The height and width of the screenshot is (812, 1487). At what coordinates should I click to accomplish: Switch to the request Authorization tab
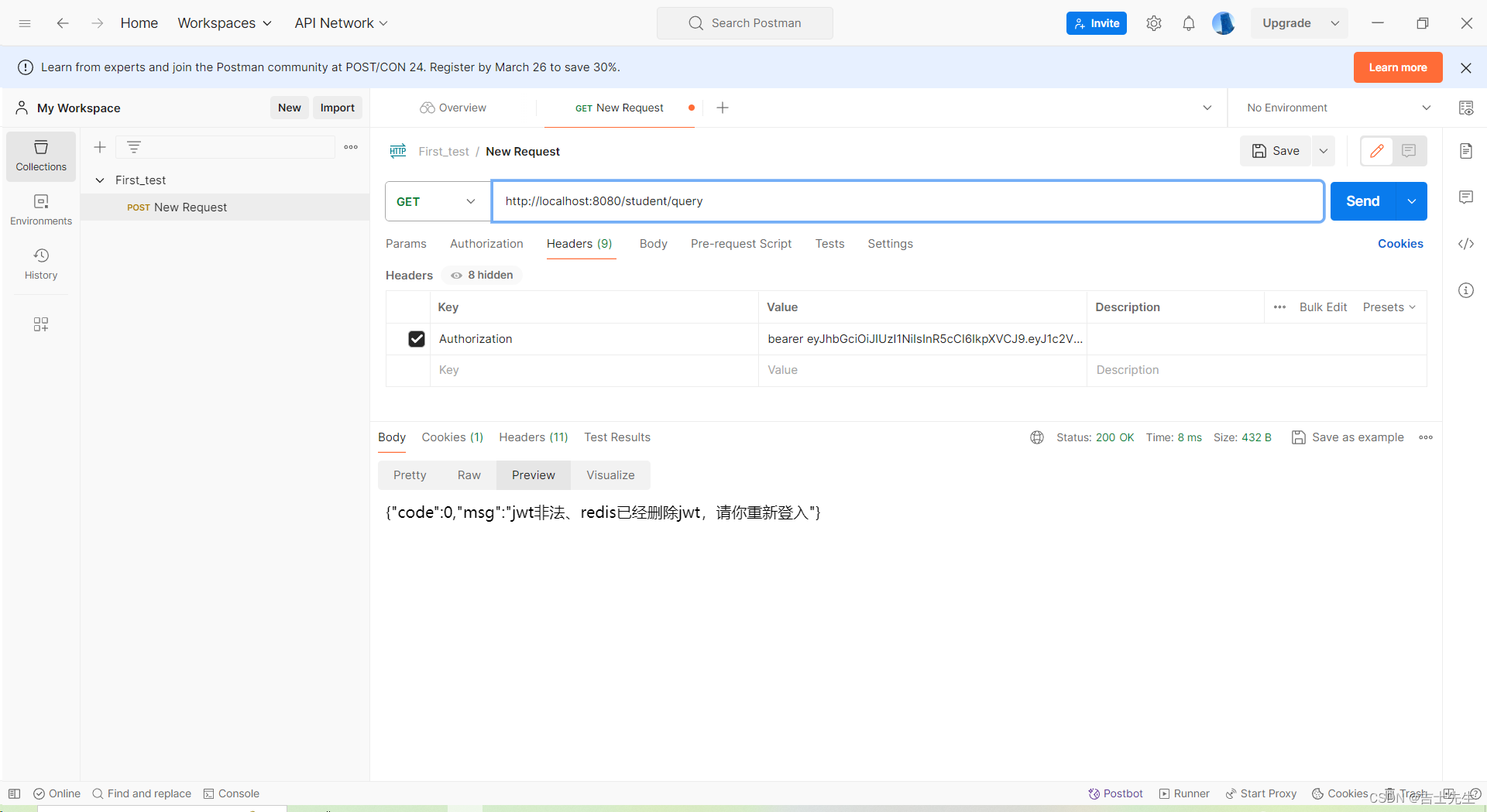486,244
